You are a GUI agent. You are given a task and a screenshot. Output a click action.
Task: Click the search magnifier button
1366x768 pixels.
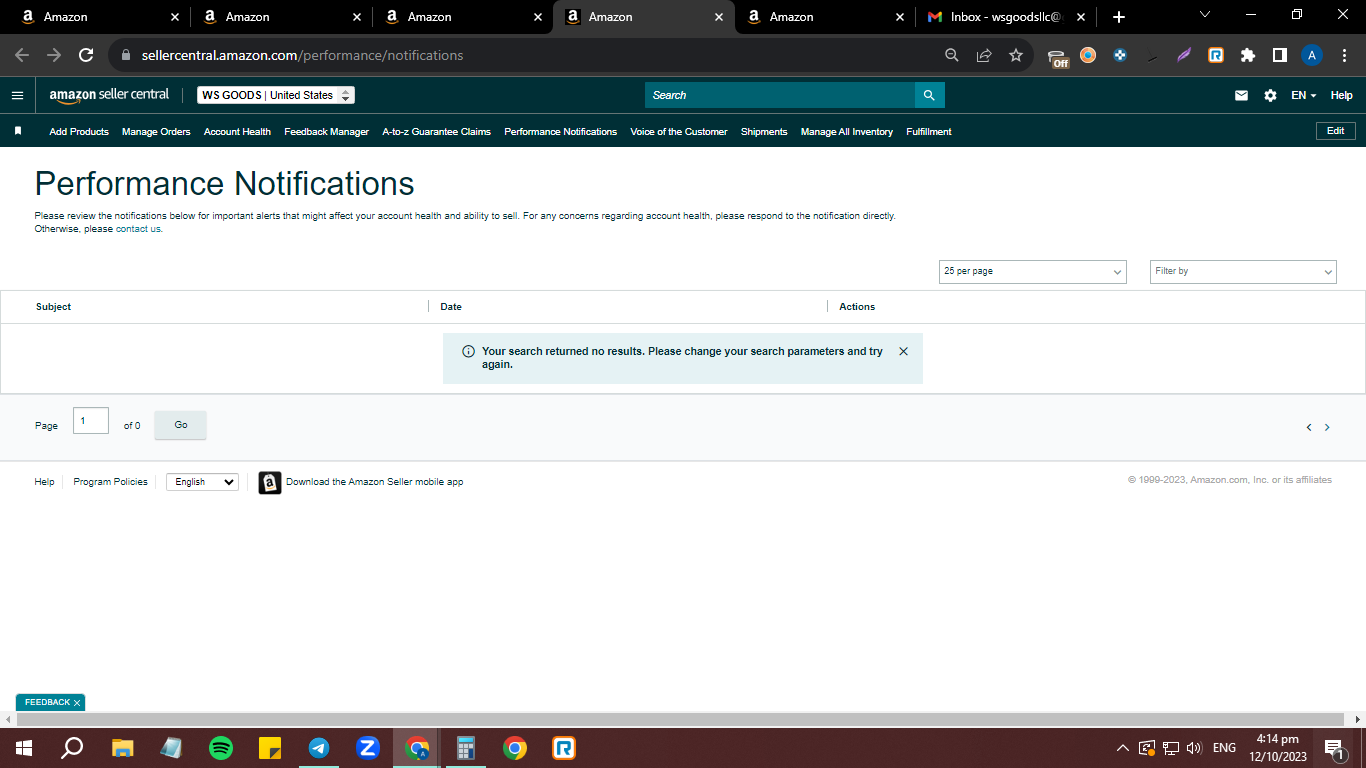pyautogui.click(x=929, y=95)
